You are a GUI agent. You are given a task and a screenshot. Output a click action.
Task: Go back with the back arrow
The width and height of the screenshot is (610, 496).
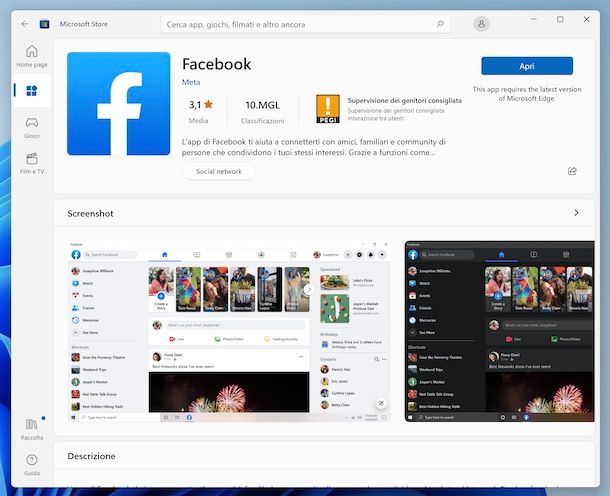[x=25, y=24]
